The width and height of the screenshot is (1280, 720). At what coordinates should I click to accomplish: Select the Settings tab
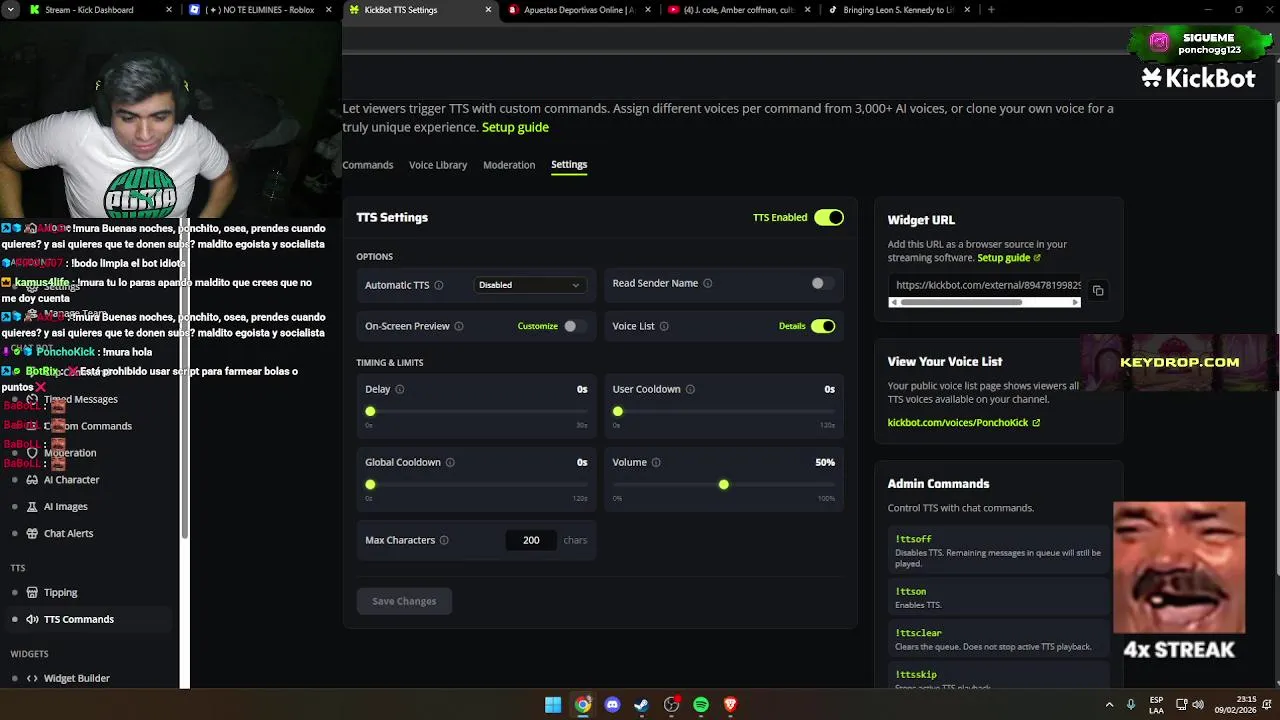tap(569, 165)
